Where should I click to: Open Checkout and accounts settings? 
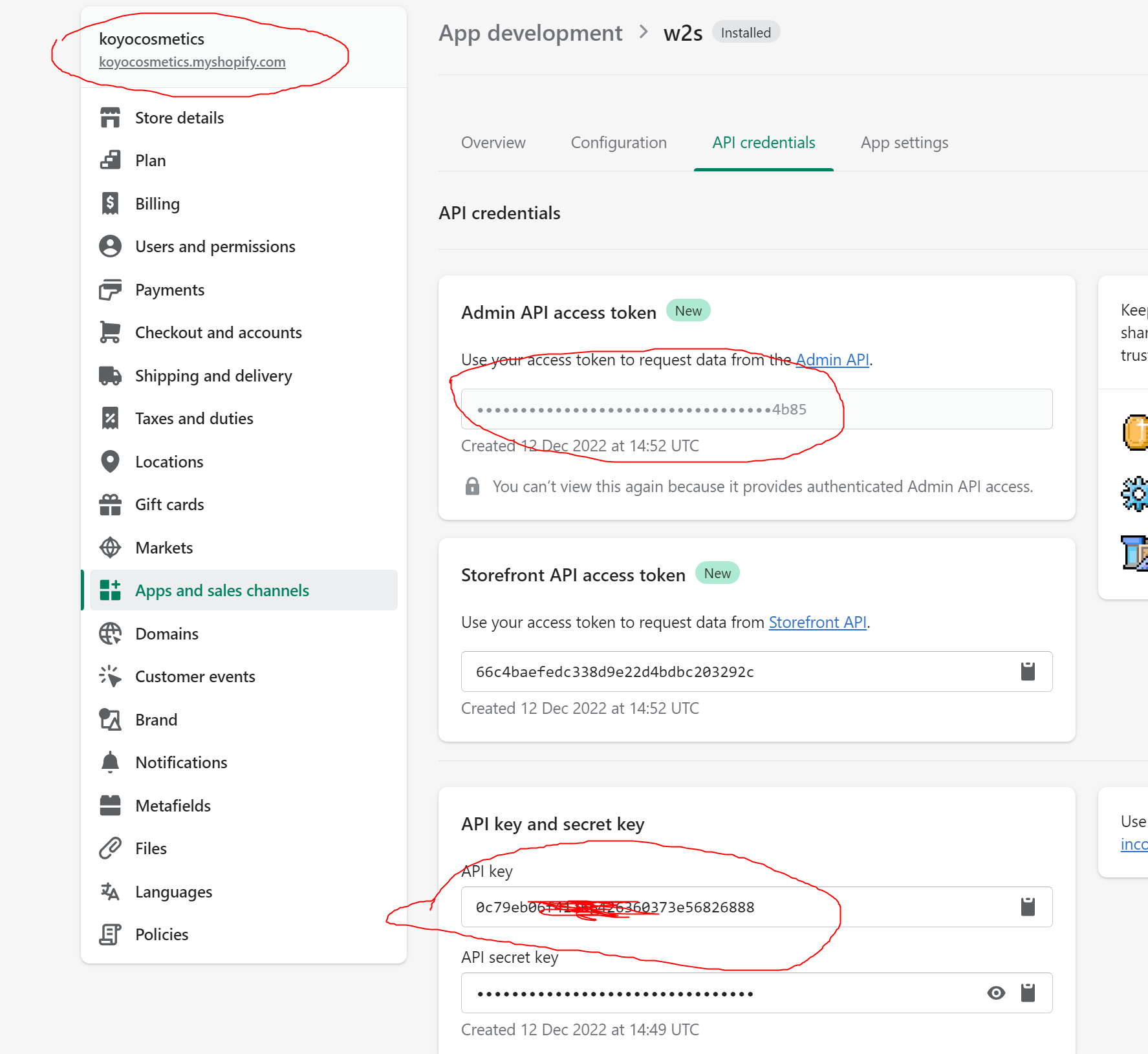tap(243, 332)
